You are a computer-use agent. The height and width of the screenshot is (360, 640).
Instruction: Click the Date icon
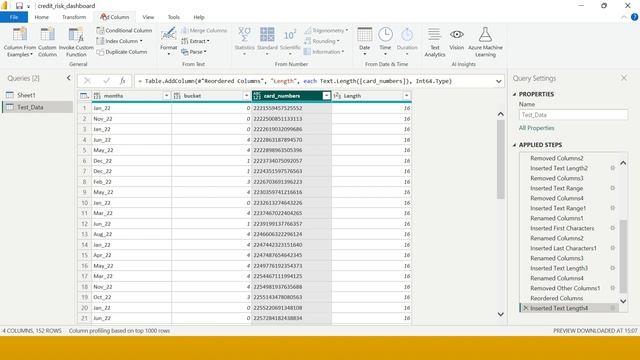[364, 35]
